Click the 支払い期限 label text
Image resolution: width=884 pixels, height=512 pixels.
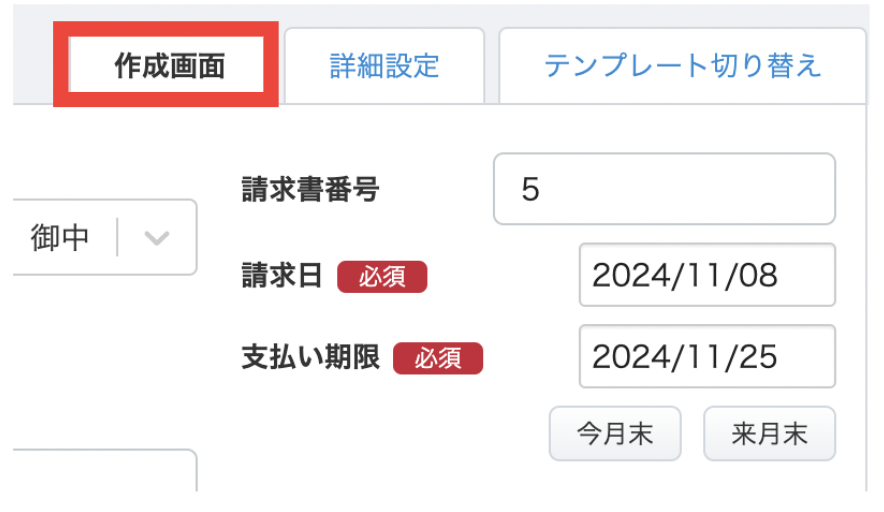(310, 357)
